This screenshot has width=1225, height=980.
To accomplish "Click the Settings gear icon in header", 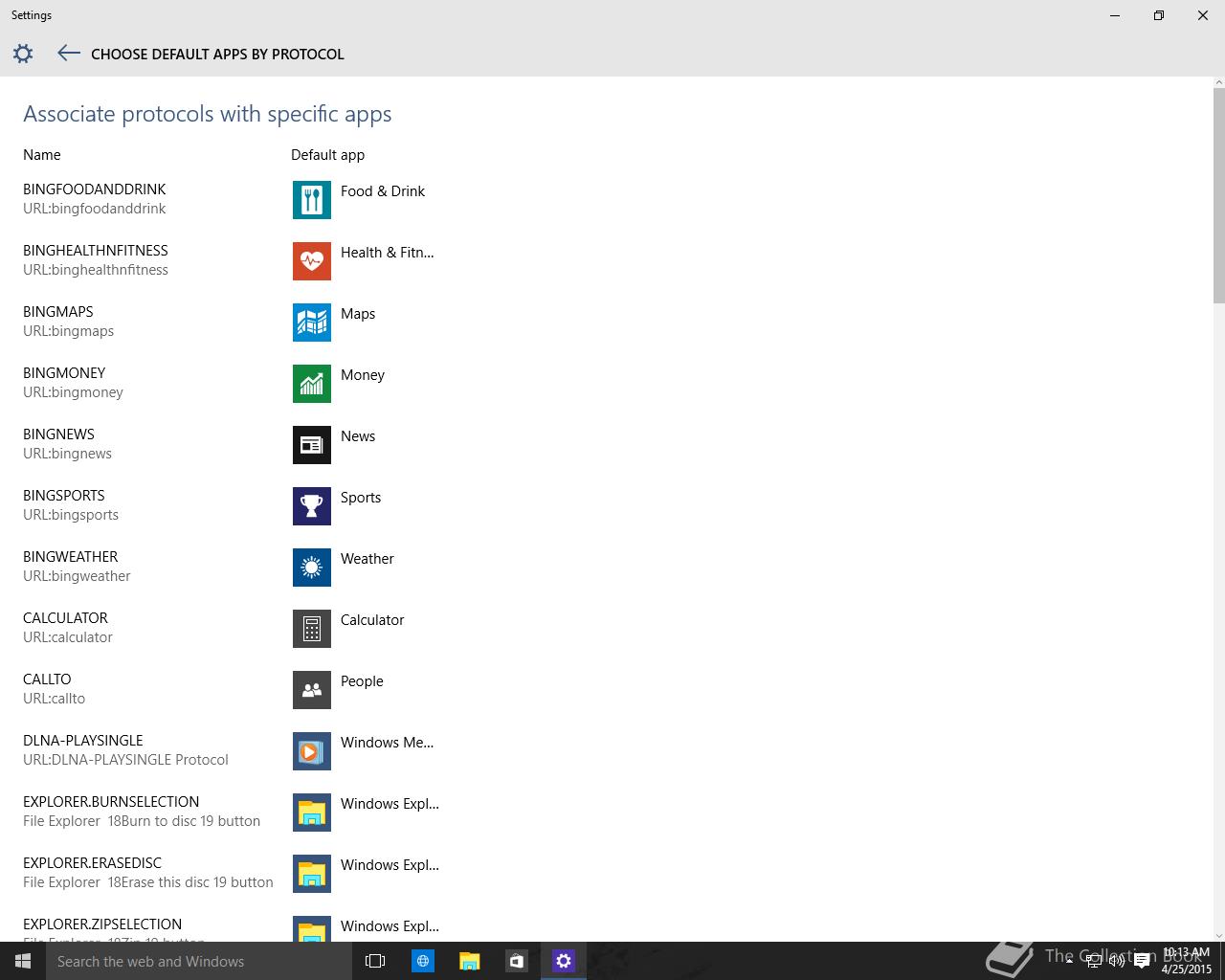I will pos(23,54).
